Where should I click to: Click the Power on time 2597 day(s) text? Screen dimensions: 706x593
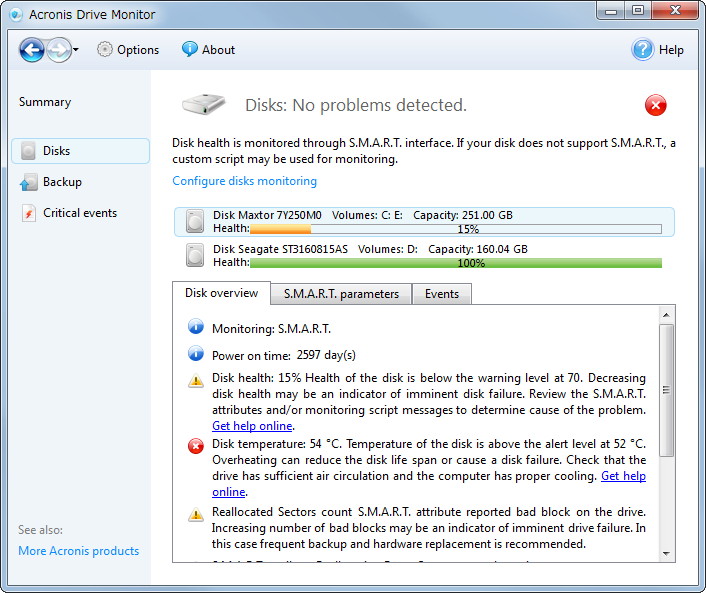284,356
